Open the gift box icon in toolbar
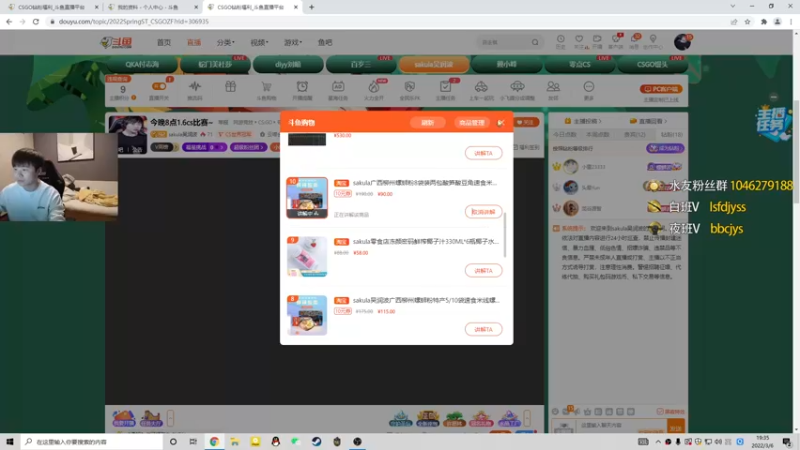This screenshot has width=800, height=450. click(x=231, y=87)
